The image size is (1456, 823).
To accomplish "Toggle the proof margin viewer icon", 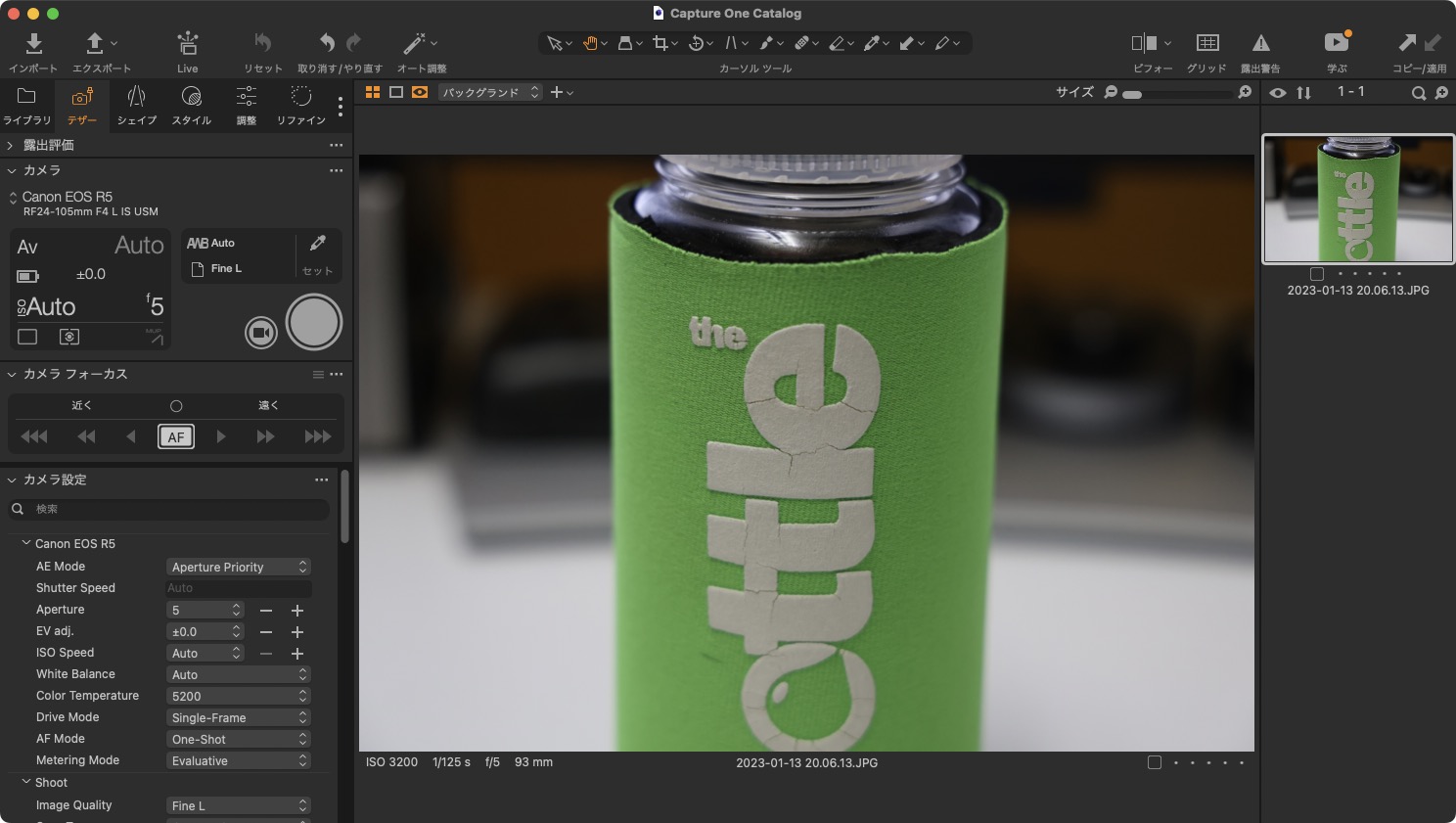I will [420, 92].
